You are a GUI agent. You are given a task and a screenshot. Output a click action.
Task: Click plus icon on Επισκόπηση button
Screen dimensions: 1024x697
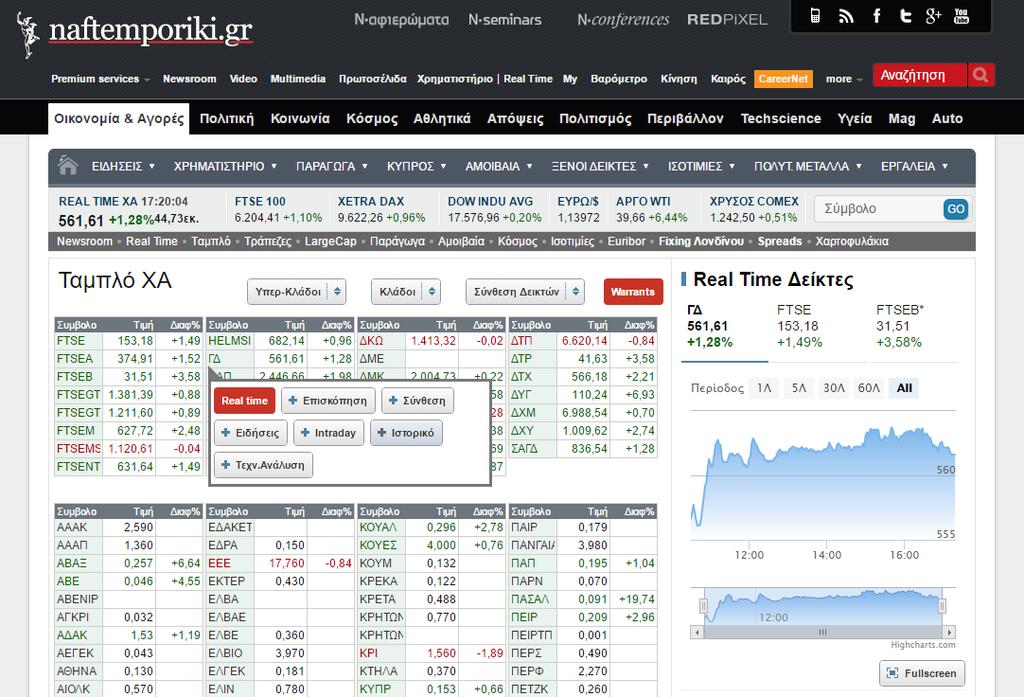(293, 400)
